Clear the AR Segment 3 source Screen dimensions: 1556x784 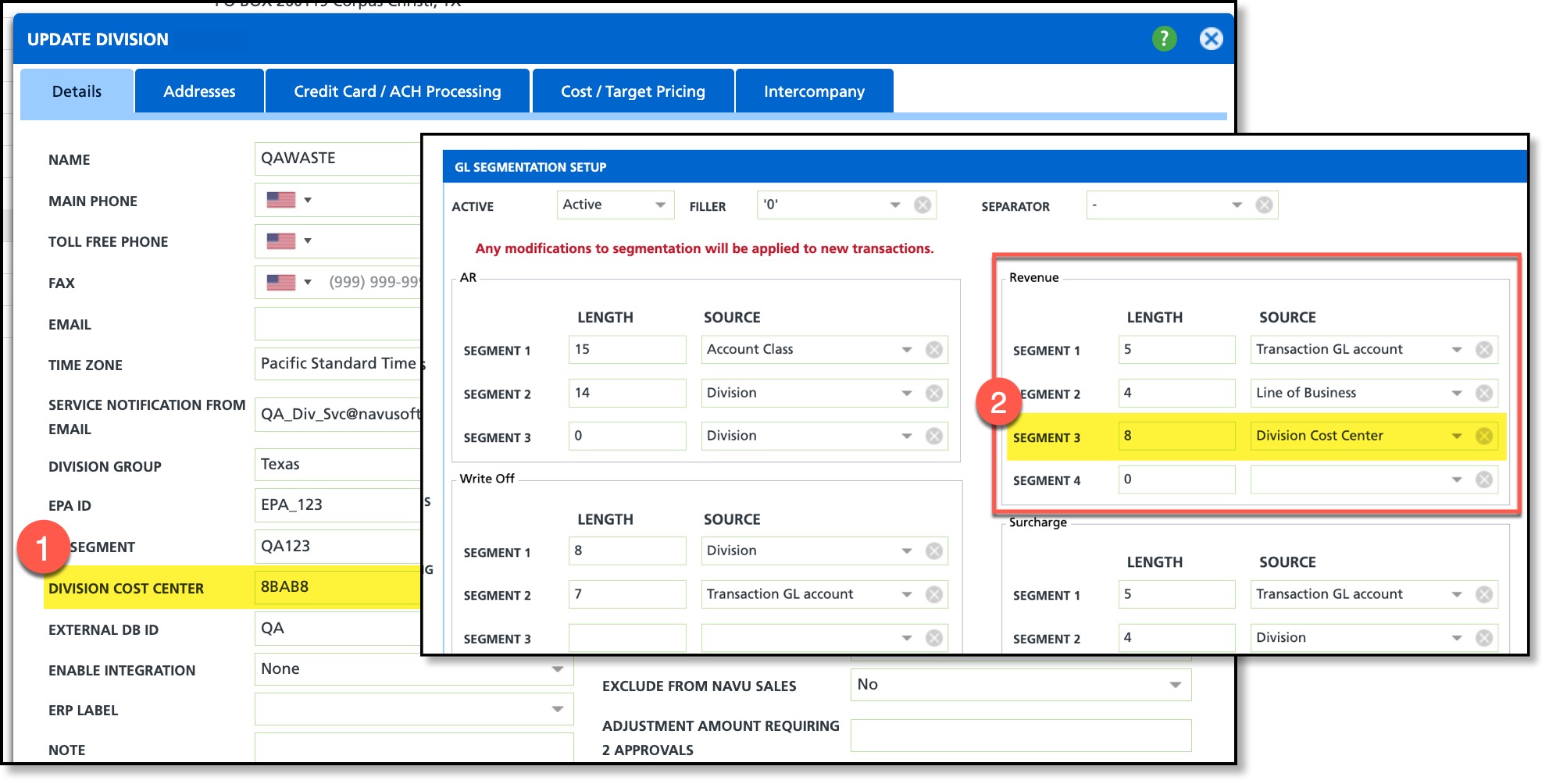point(933,436)
